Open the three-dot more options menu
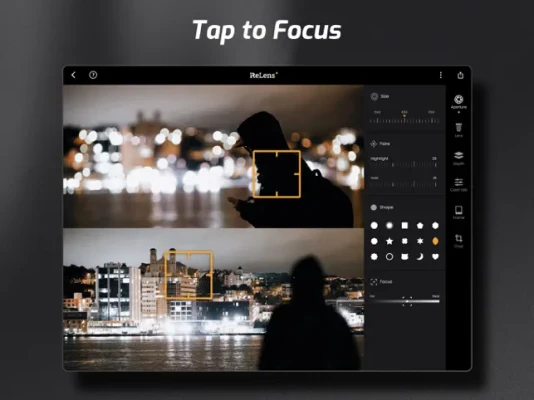This screenshot has height=400, width=534. pos(441,75)
